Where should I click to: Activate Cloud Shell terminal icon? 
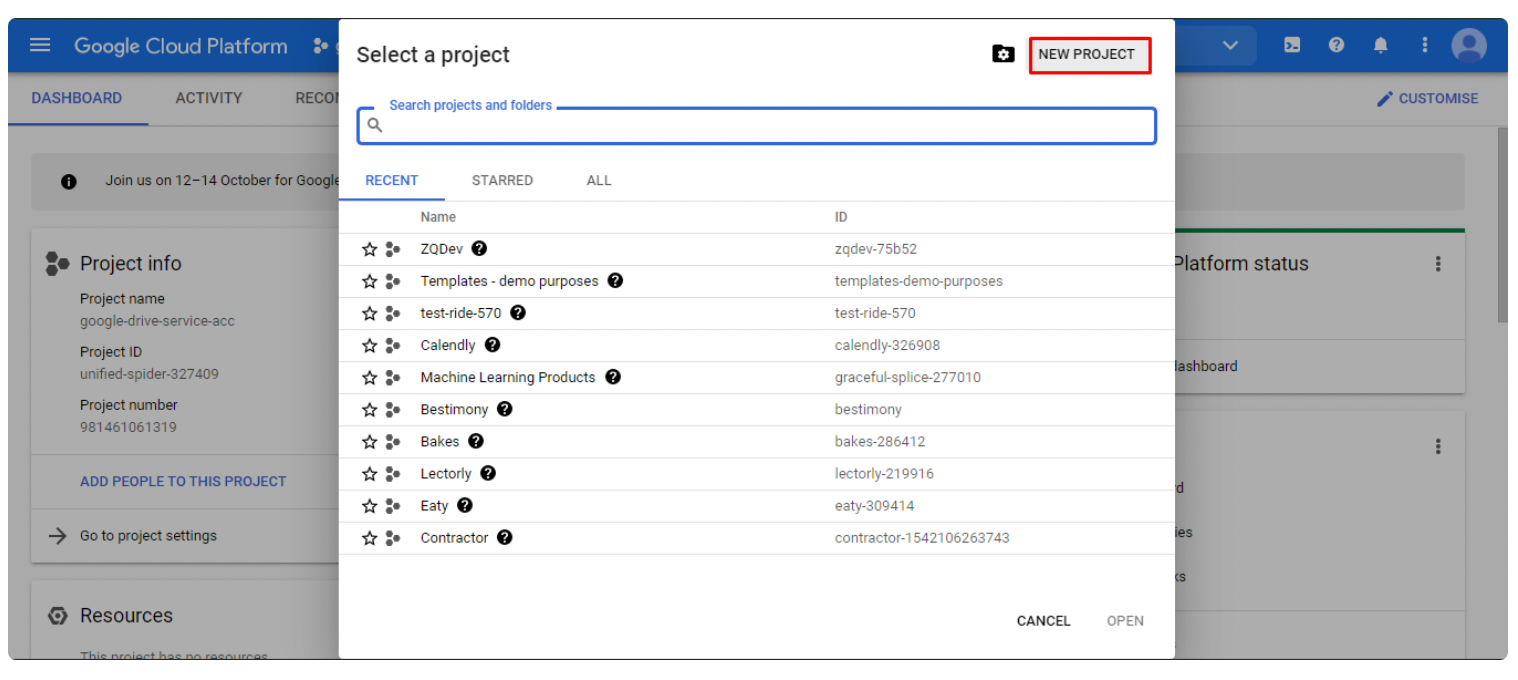(1292, 45)
